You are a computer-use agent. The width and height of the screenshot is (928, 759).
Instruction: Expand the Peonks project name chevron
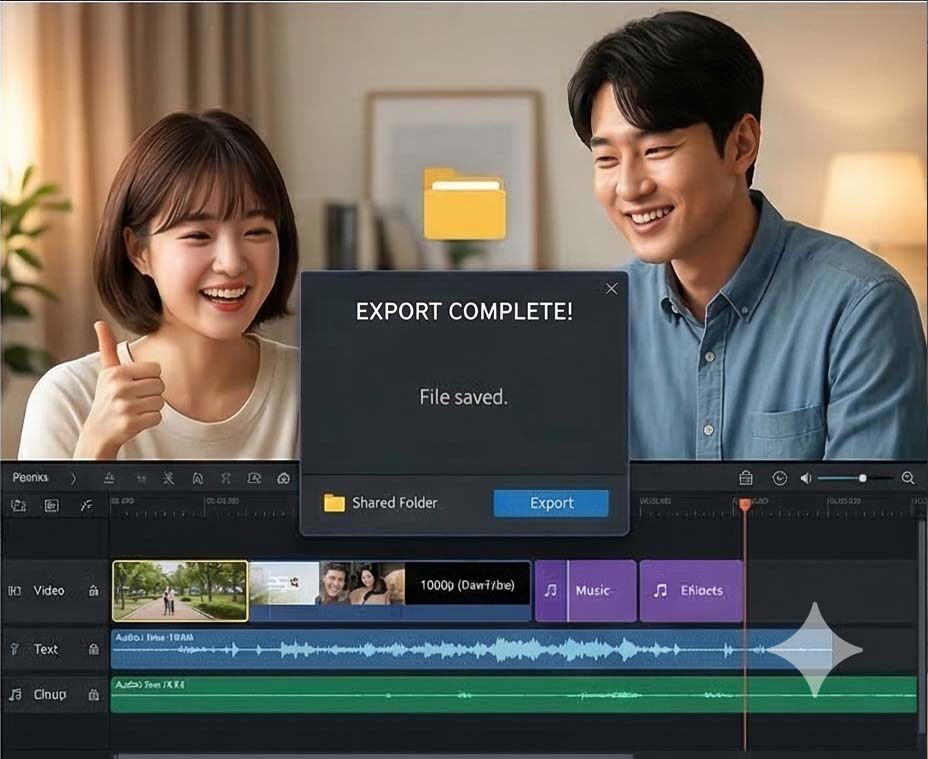(x=74, y=478)
